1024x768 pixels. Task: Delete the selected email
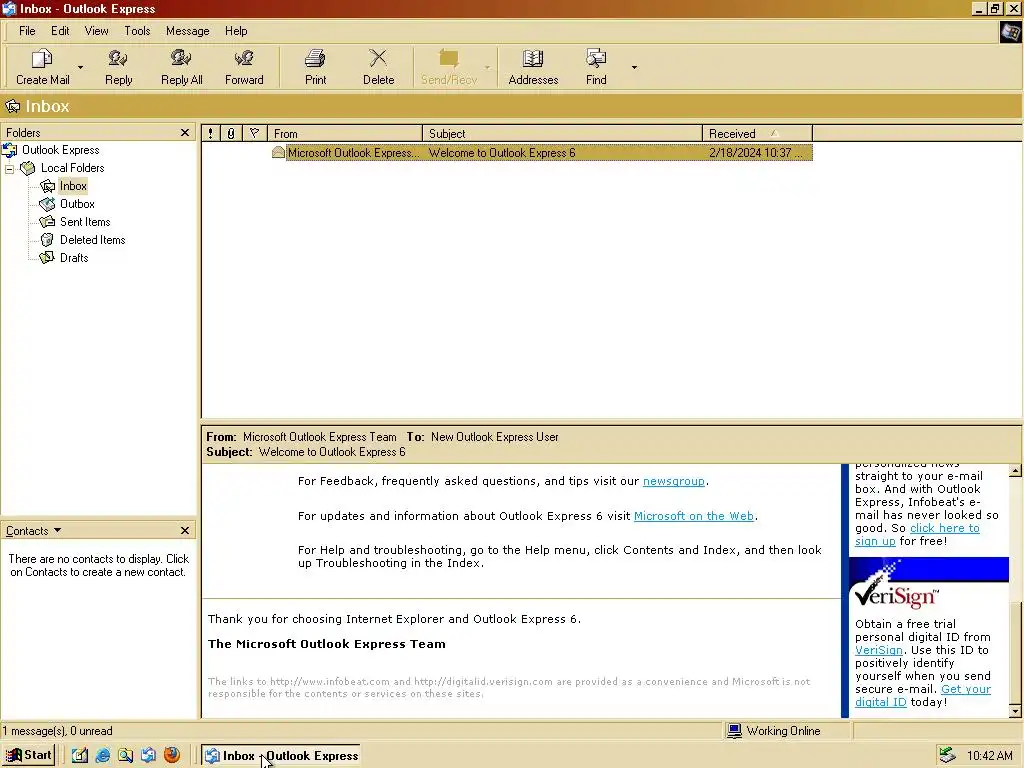click(378, 67)
